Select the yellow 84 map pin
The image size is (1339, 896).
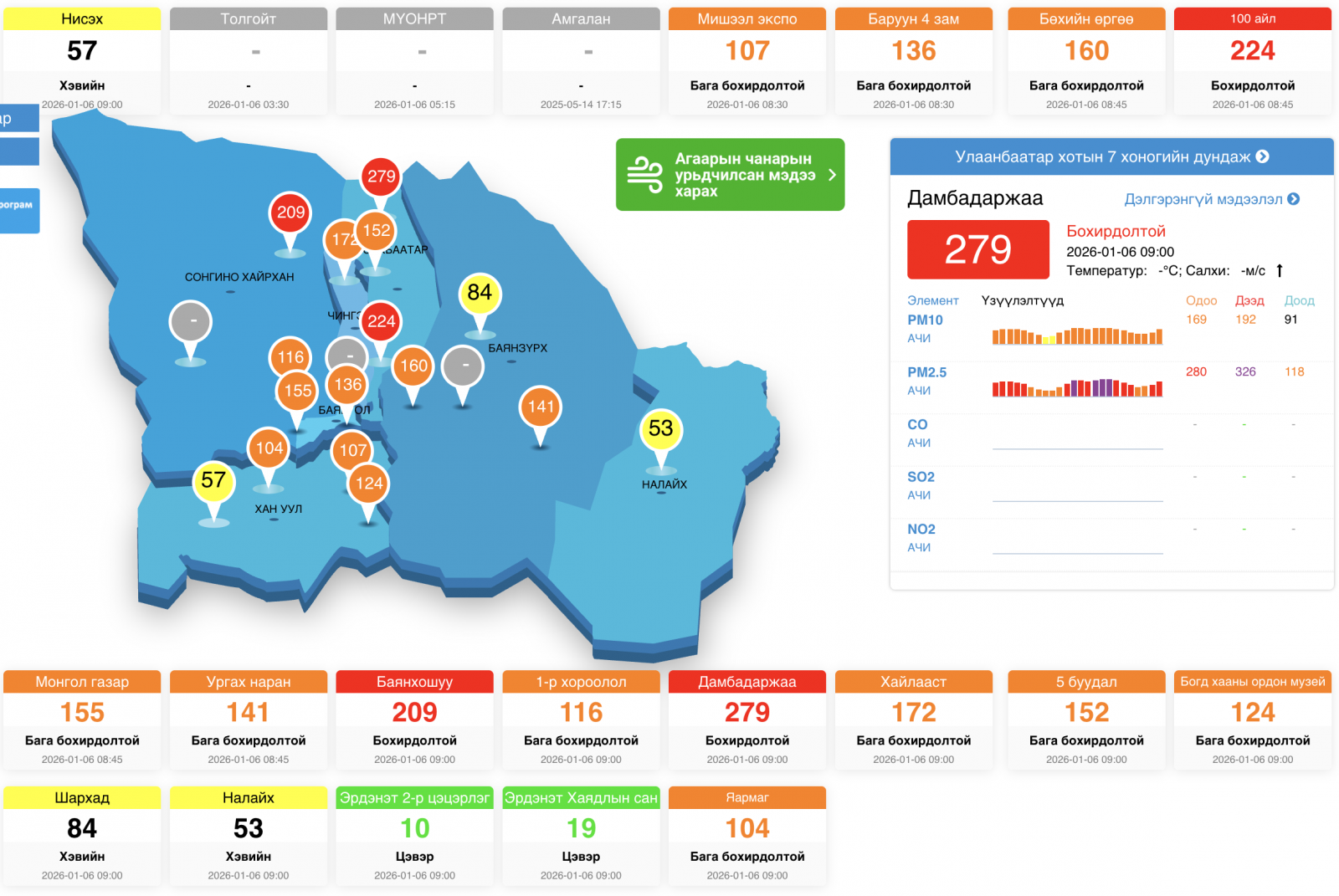[x=480, y=293]
